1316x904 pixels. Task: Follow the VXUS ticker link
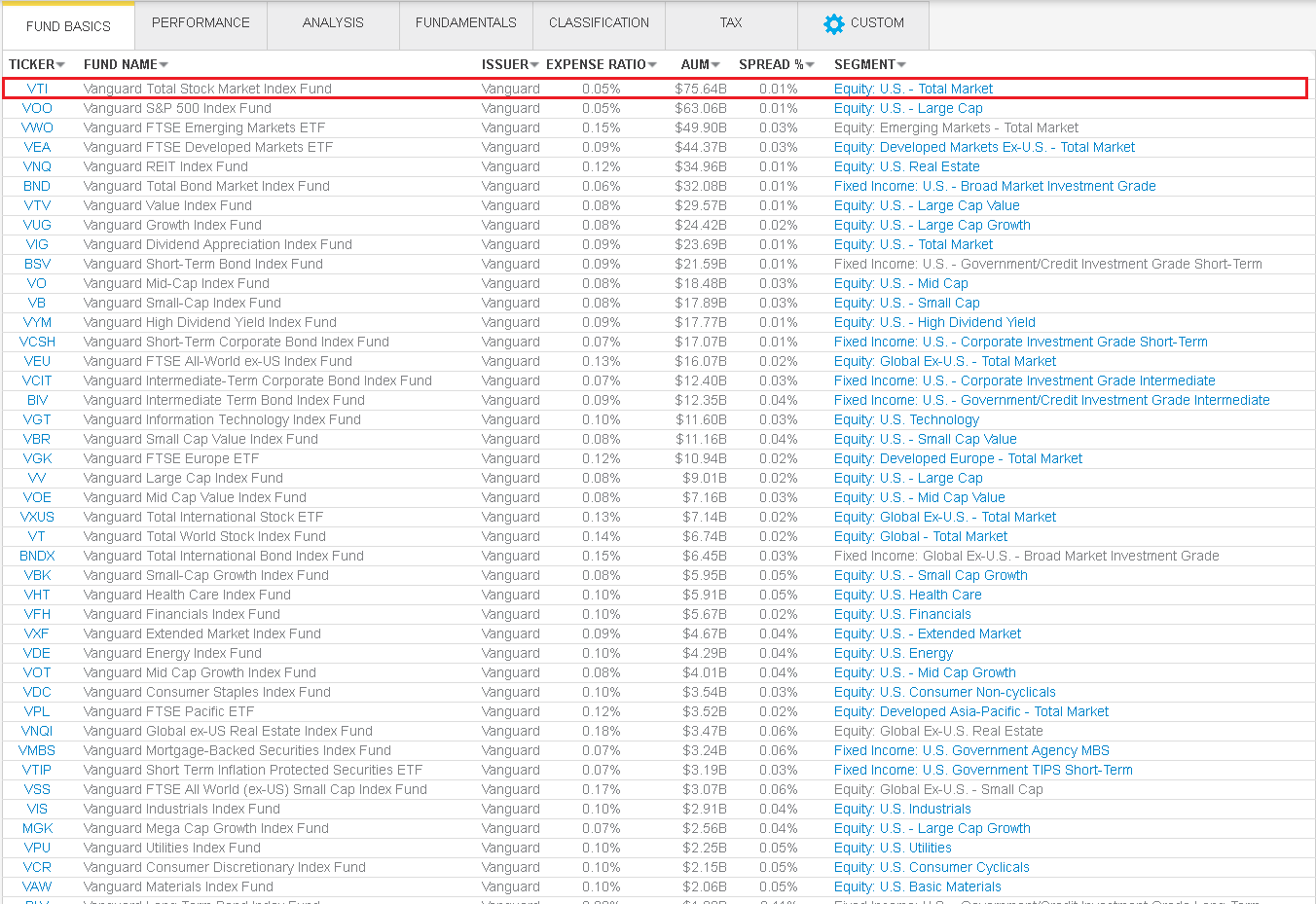tap(37, 517)
